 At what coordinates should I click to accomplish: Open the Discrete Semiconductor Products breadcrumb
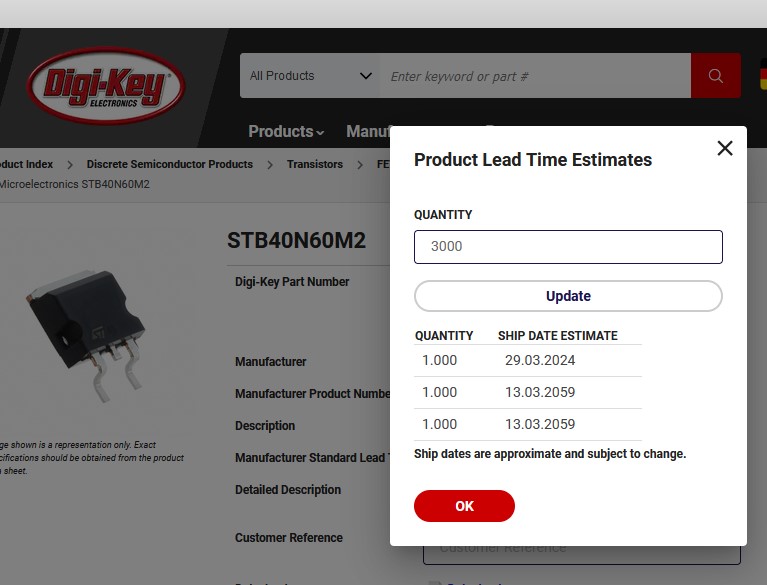[x=170, y=164]
